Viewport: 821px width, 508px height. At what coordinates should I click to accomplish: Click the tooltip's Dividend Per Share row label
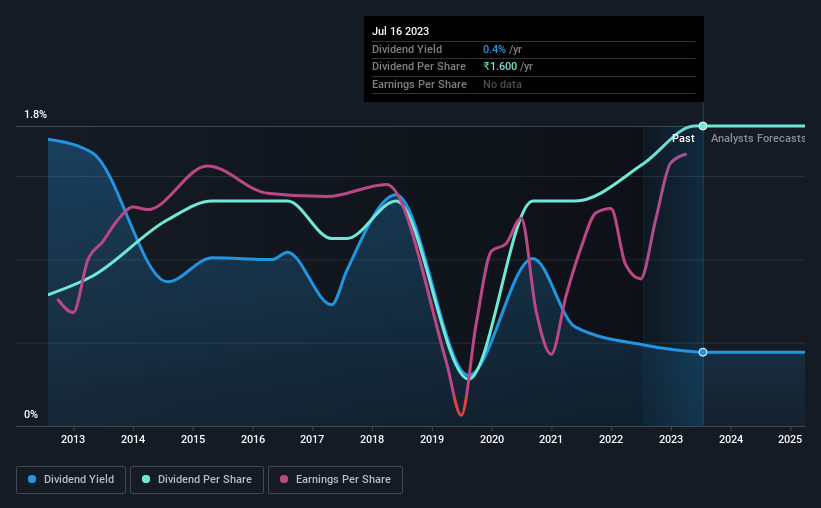tap(418, 67)
